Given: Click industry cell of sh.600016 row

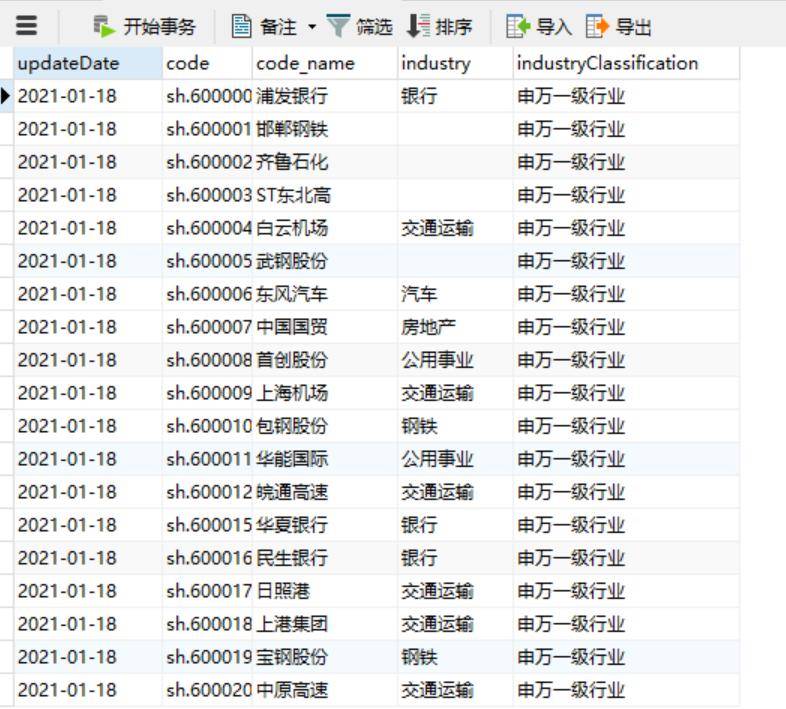Looking at the screenshot, I should [x=455, y=558].
